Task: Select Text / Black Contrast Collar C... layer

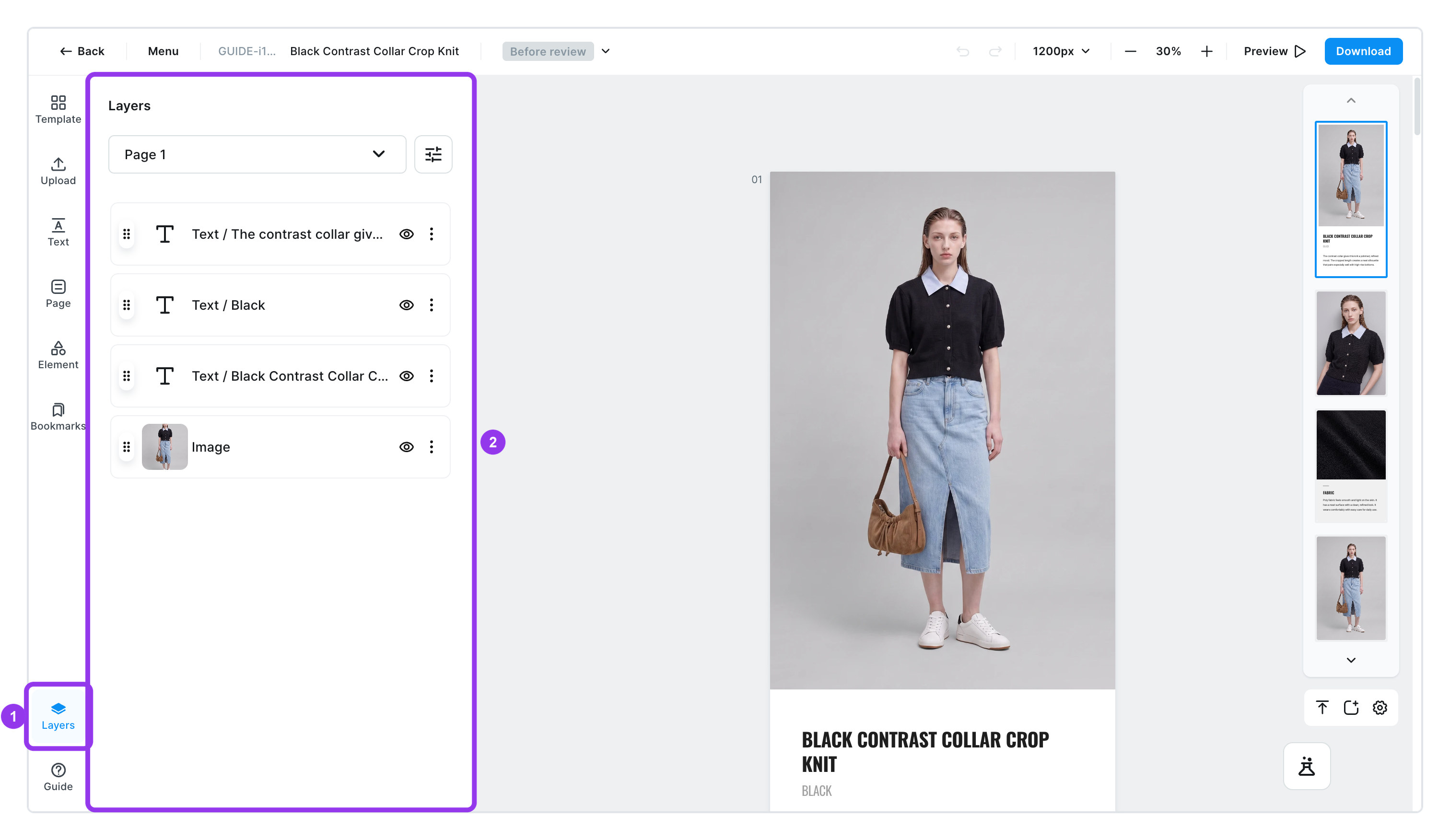Action: point(280,376)
